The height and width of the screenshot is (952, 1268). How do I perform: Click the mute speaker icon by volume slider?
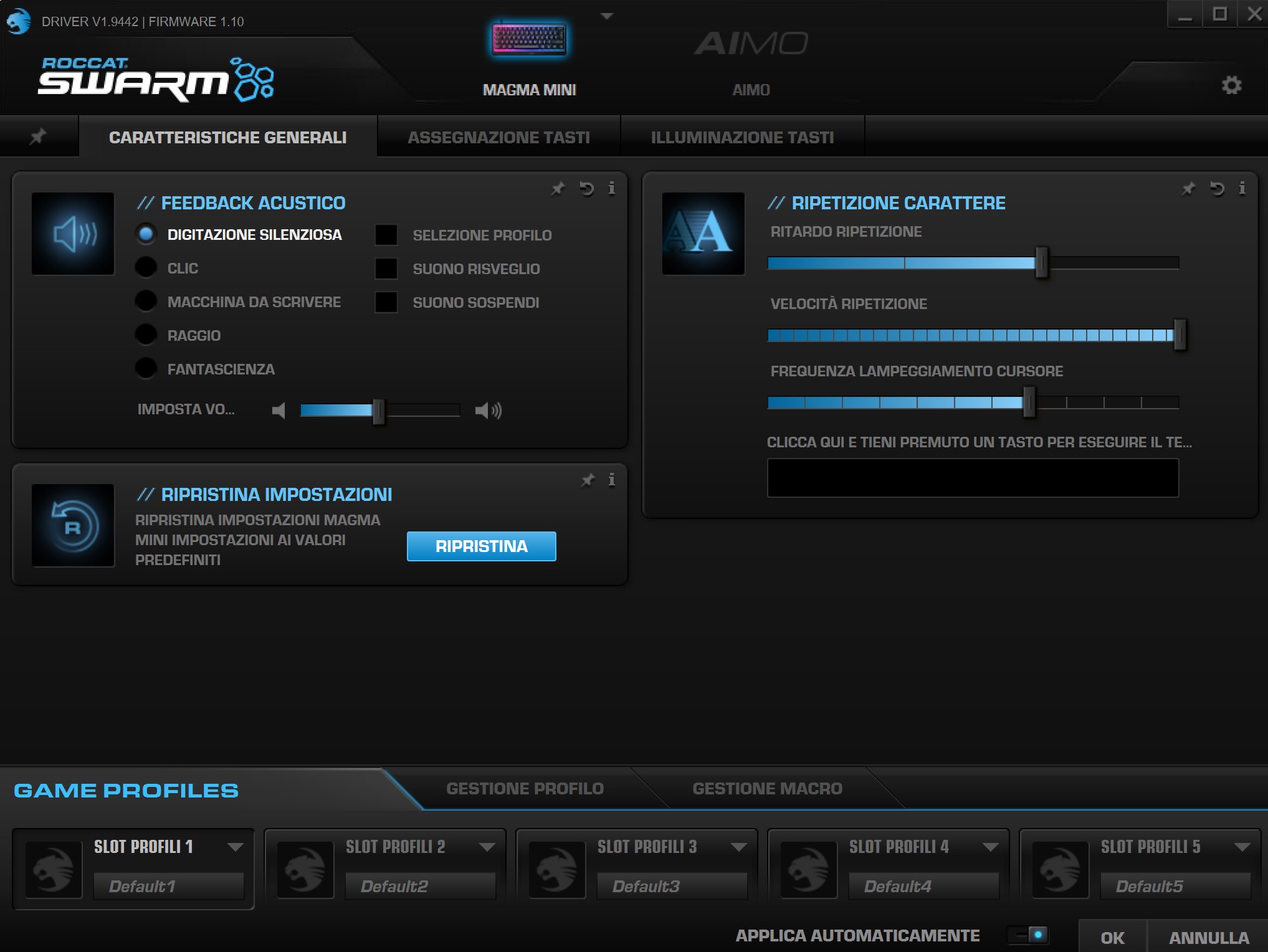coord(279,410)
